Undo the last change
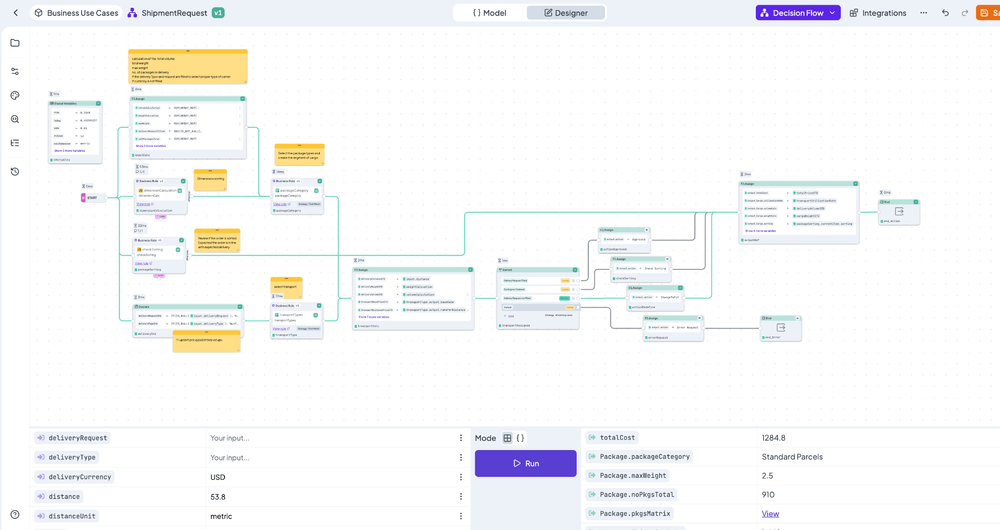1000x530 pixels. click(x=945, y=13)
